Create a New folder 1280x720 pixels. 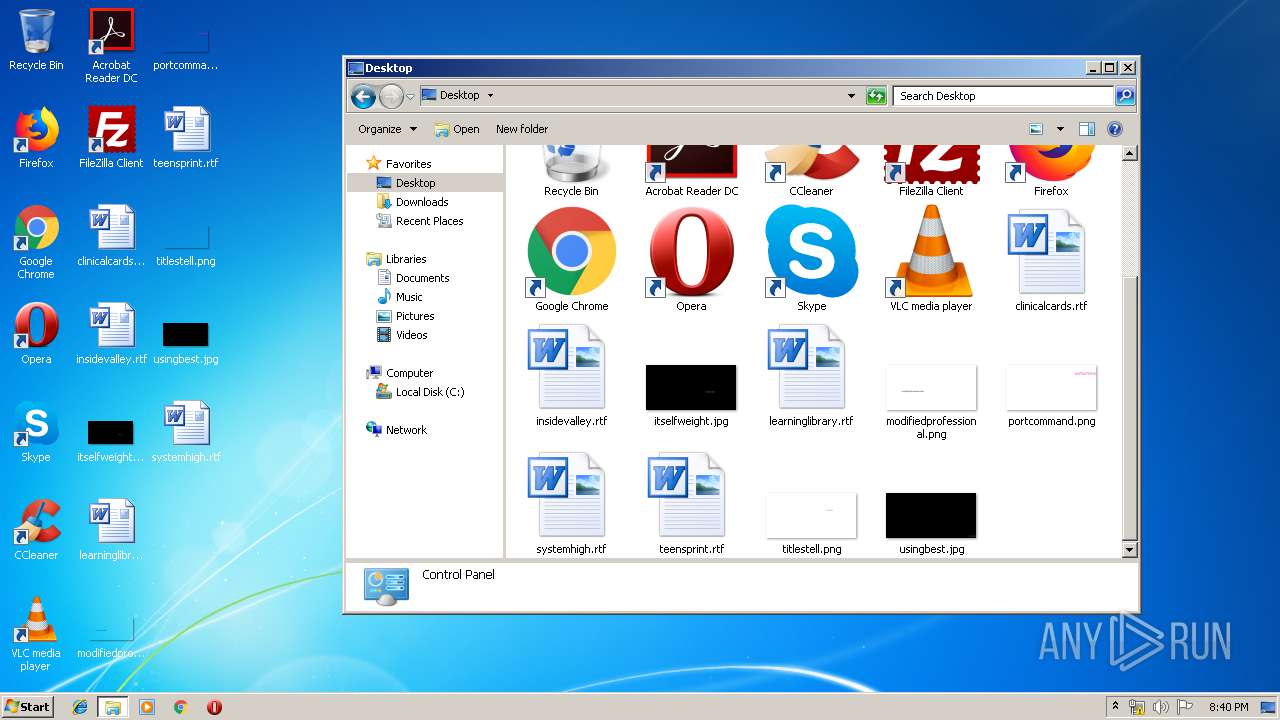[522, 129]
